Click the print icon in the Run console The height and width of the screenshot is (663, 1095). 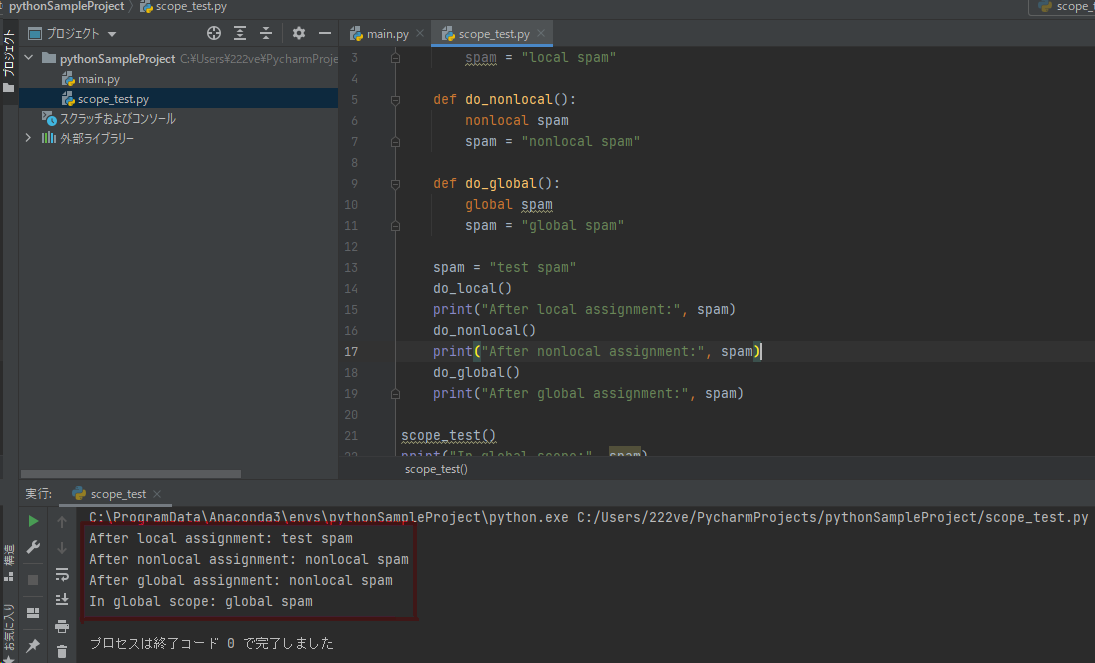pyautogui.click(x=62, y=626)
